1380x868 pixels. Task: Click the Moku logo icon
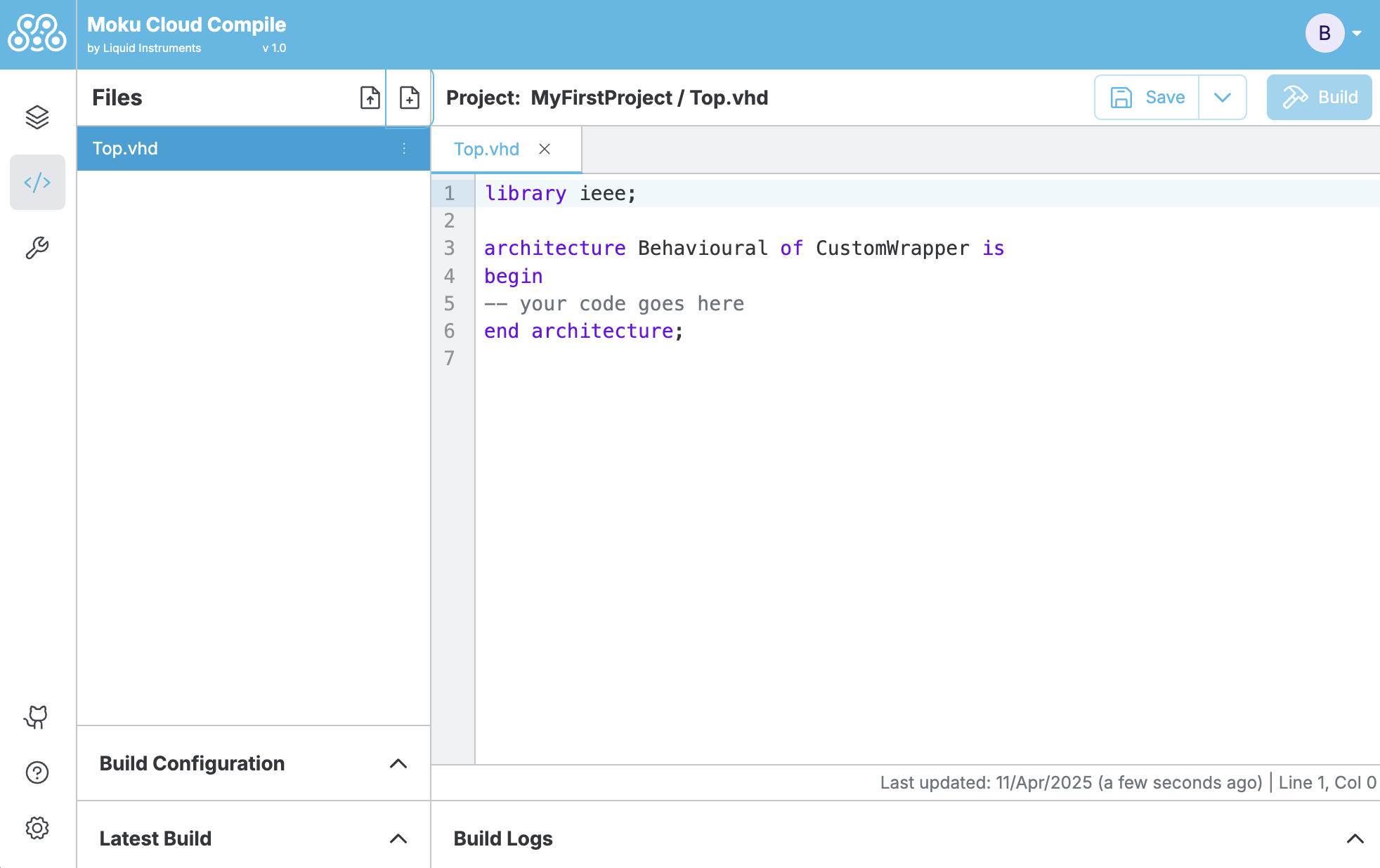click(x=37, y=34)
